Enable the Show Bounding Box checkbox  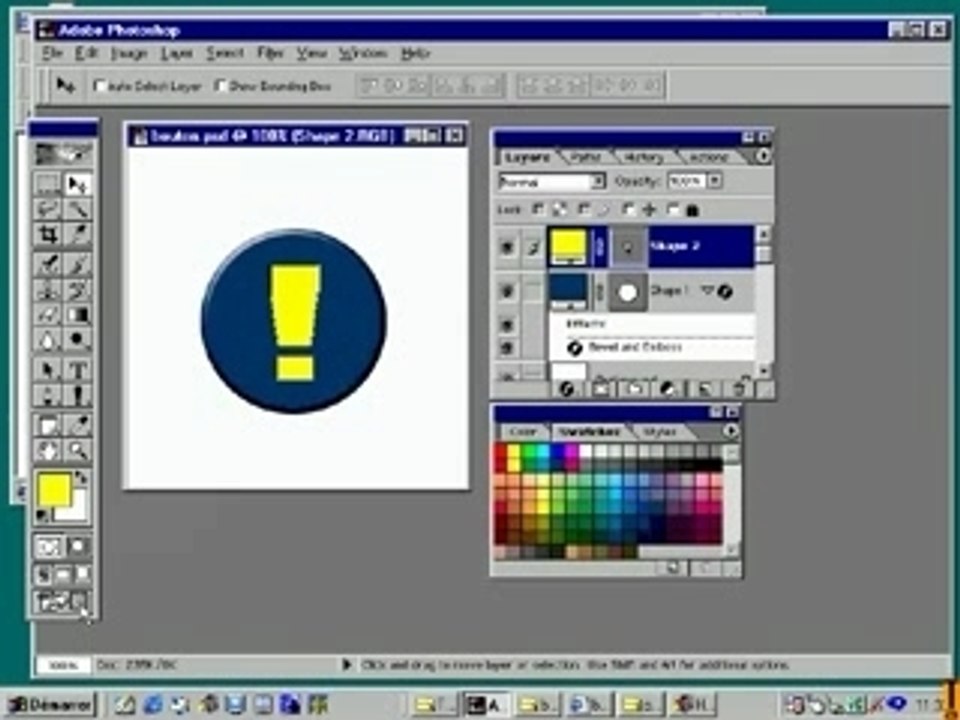point(220,86)
